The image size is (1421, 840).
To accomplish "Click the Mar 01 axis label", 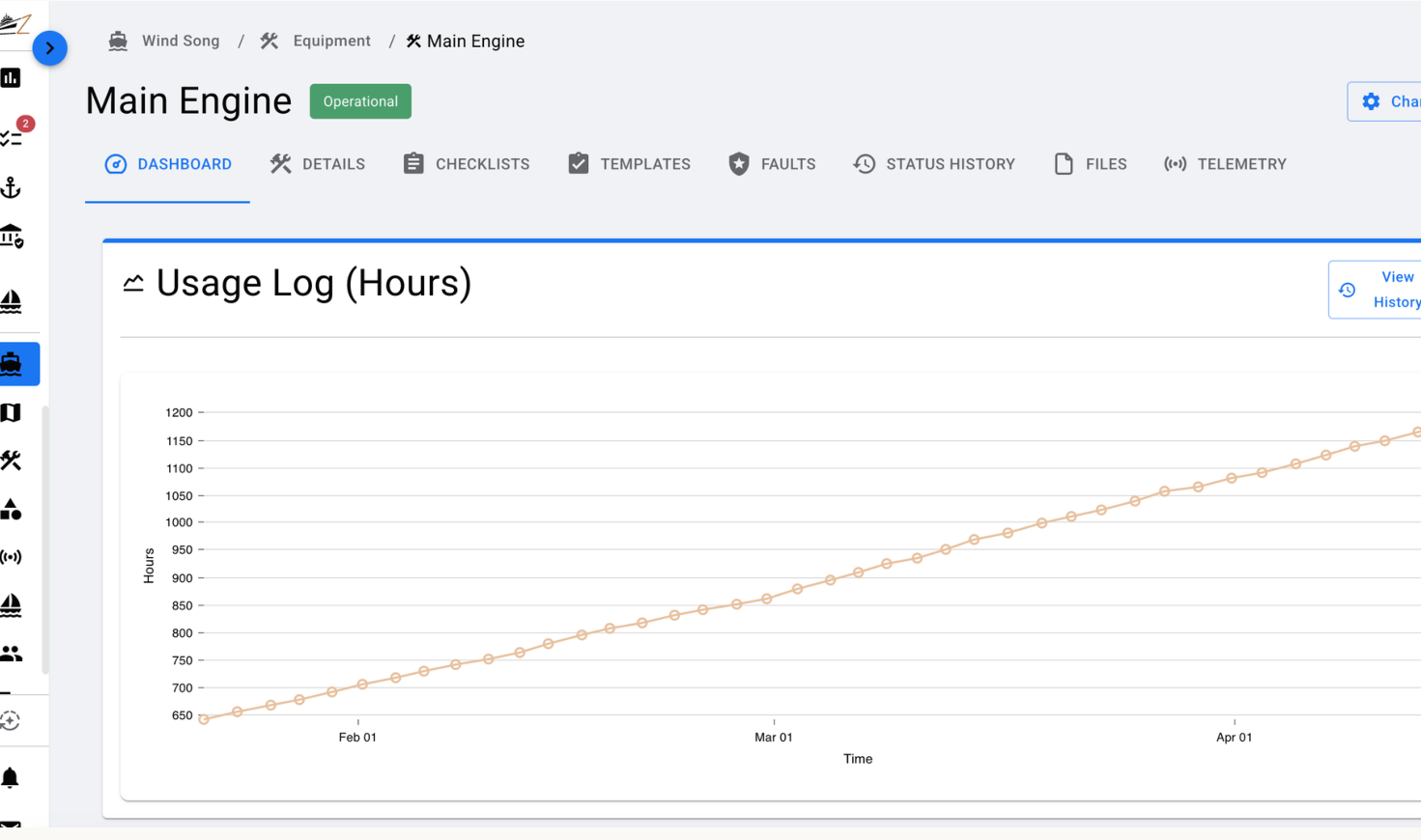I will [x=774, y=737].
